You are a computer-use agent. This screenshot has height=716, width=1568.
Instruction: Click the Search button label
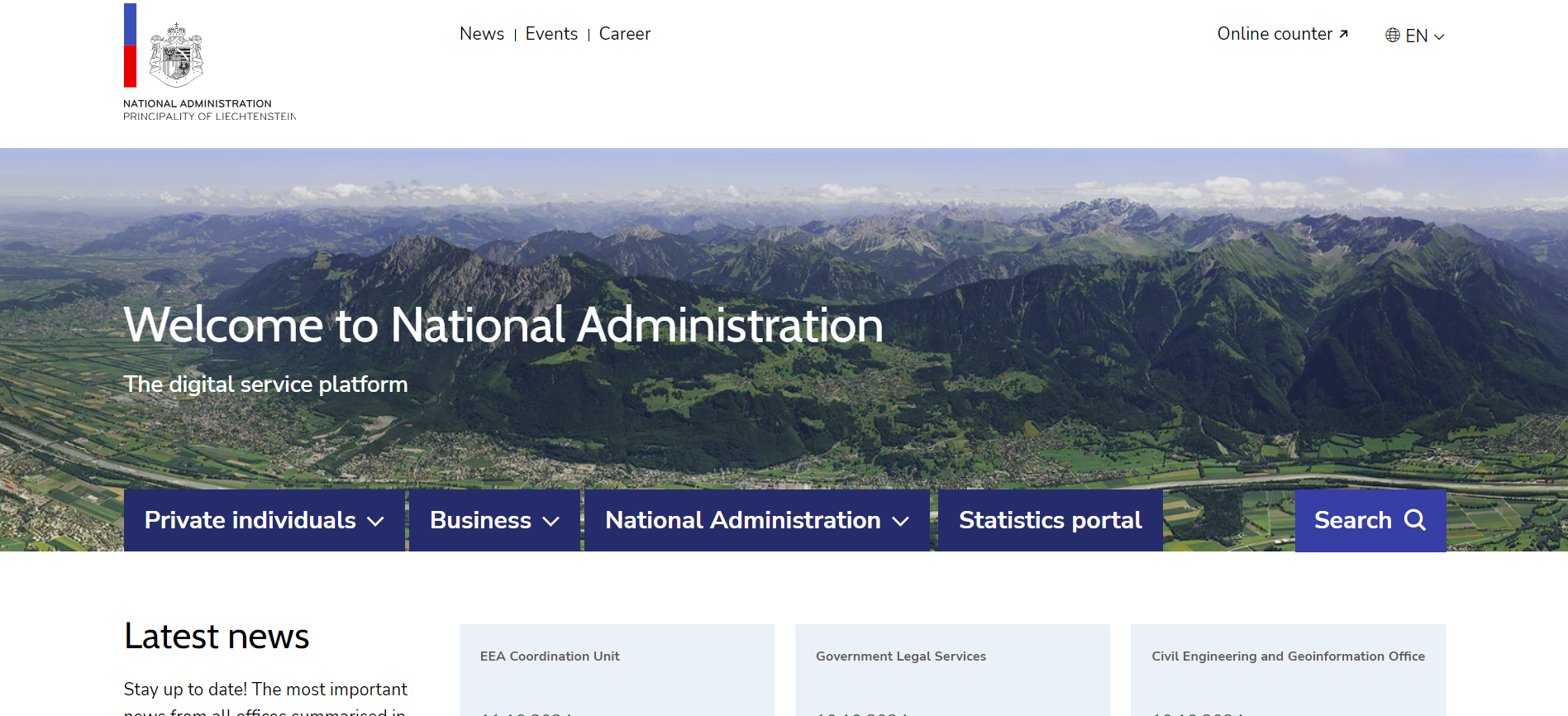tap(1352, 520)
